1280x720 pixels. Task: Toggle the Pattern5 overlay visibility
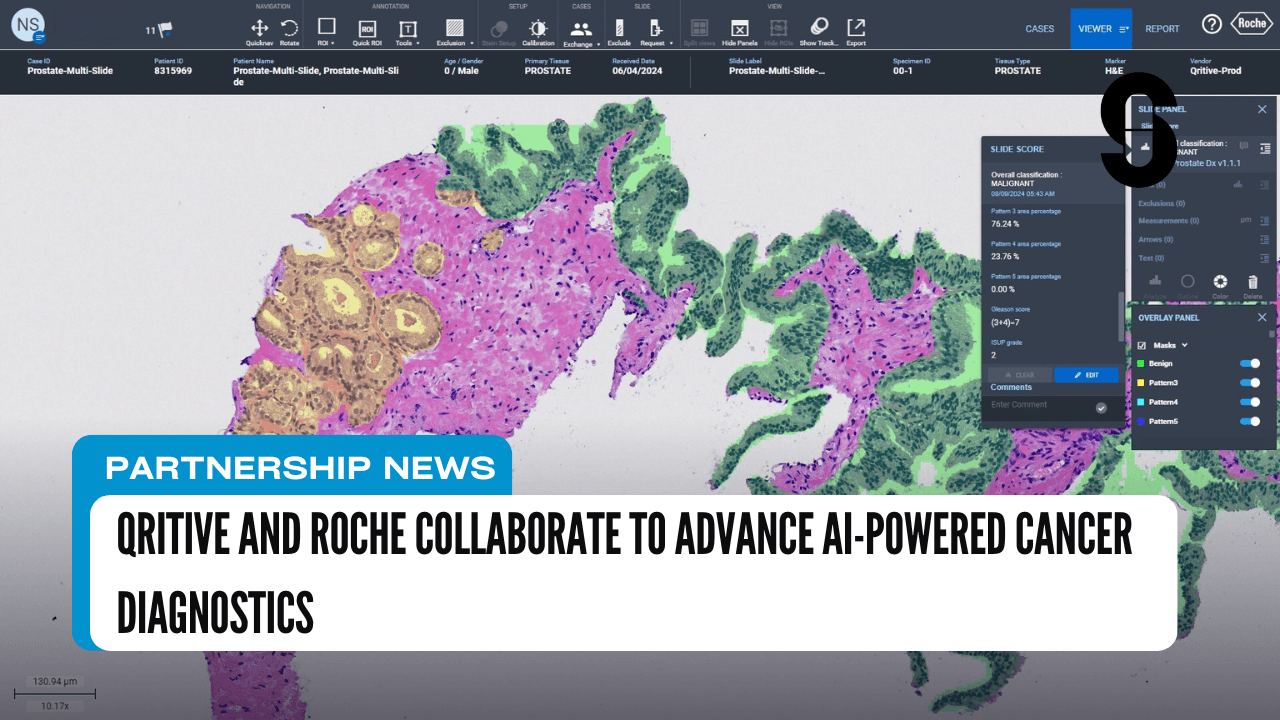click(x=1249, y=421)
